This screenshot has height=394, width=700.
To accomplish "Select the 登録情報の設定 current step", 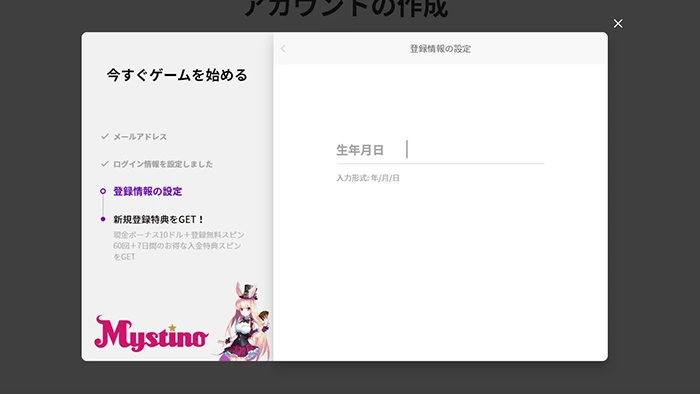I will pos(147,191).
